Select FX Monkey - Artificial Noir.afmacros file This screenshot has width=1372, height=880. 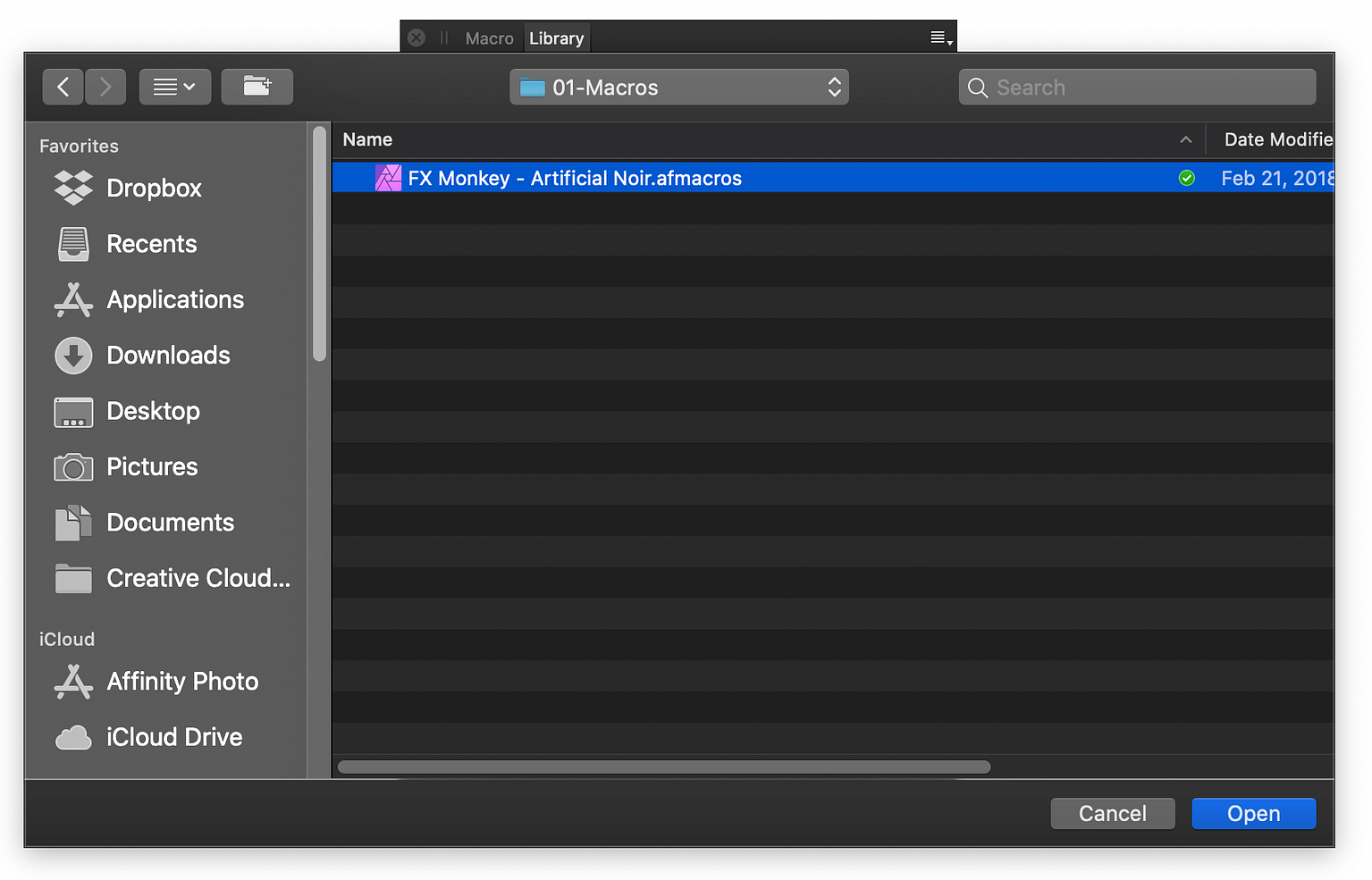(x=833, y=178)
